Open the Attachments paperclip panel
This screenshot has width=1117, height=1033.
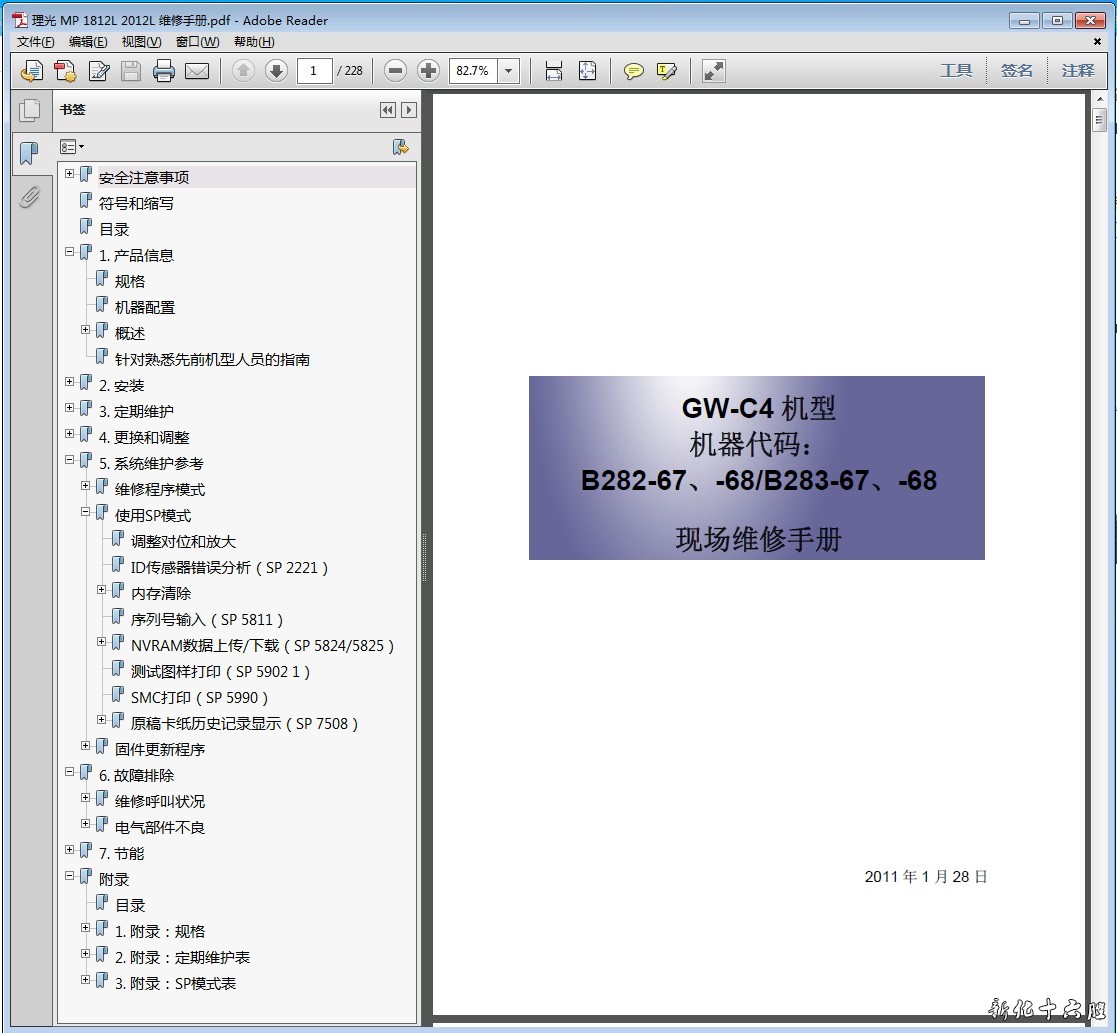point(30,197)
